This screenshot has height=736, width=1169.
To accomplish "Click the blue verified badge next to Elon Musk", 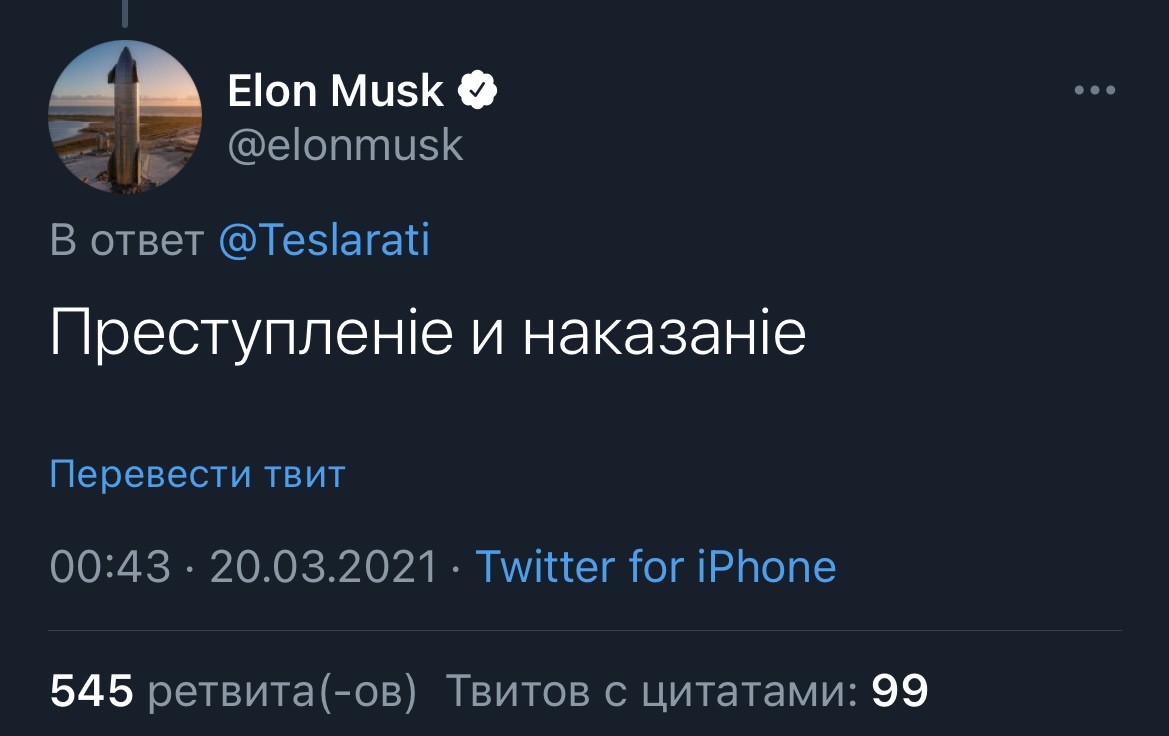I will tap(477, 90).
